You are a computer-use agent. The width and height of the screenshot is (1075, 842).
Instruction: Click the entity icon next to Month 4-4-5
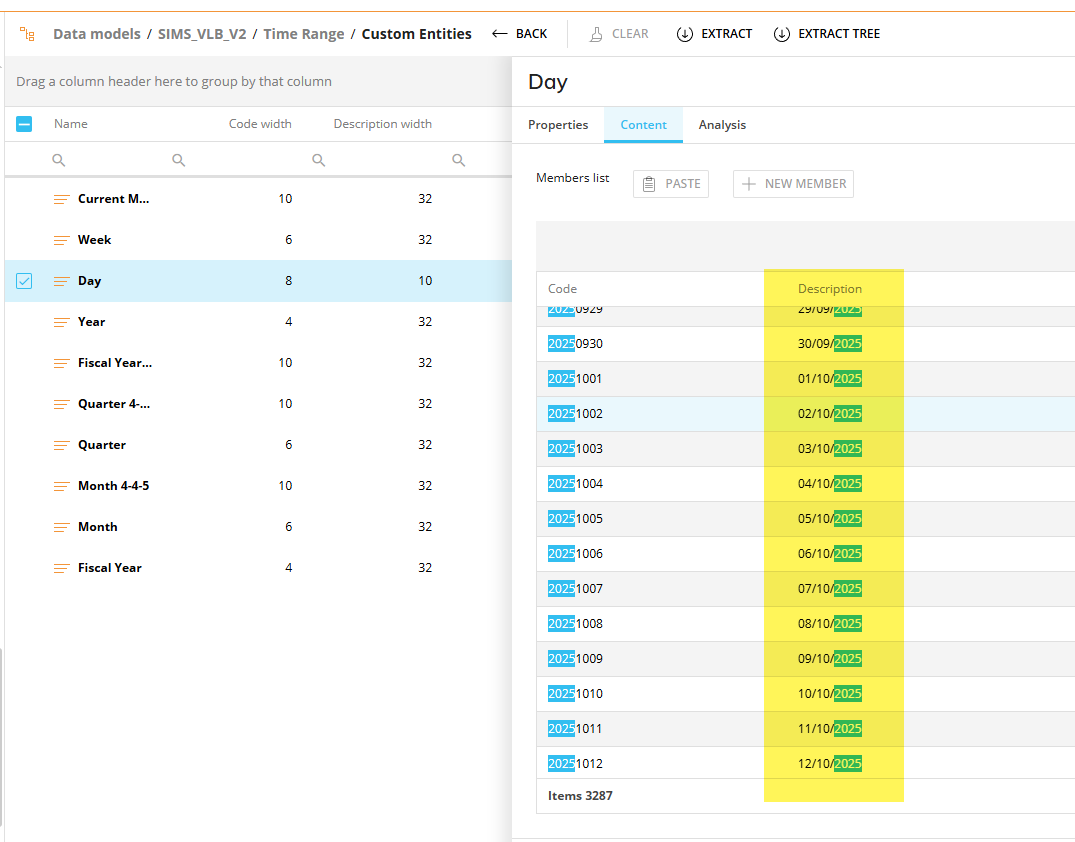(62, 486)
